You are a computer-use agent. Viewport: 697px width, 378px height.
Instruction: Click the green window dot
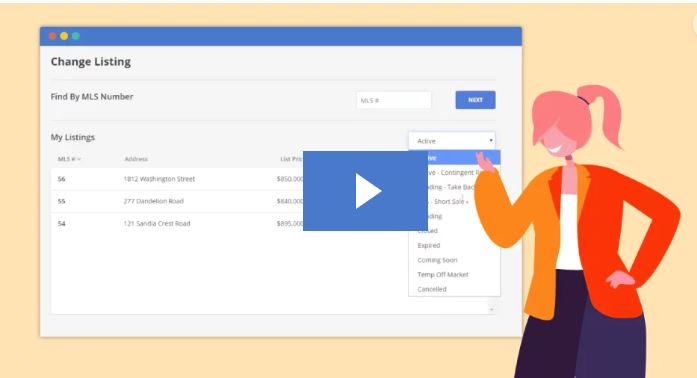pyautogui.click(x=76, y=36)
